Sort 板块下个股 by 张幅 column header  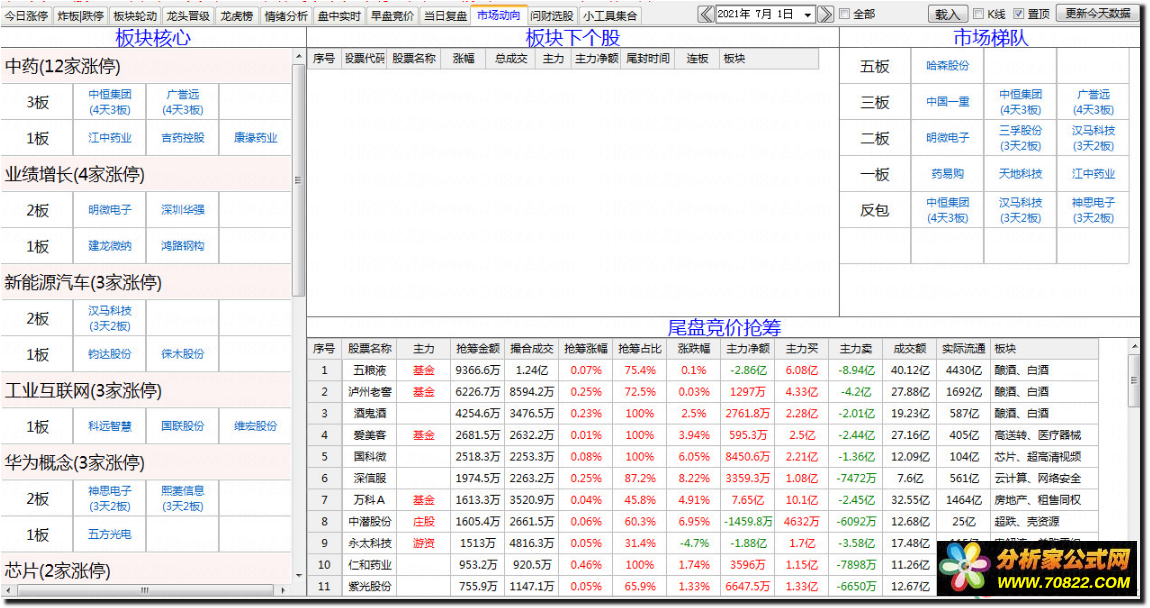463,59
